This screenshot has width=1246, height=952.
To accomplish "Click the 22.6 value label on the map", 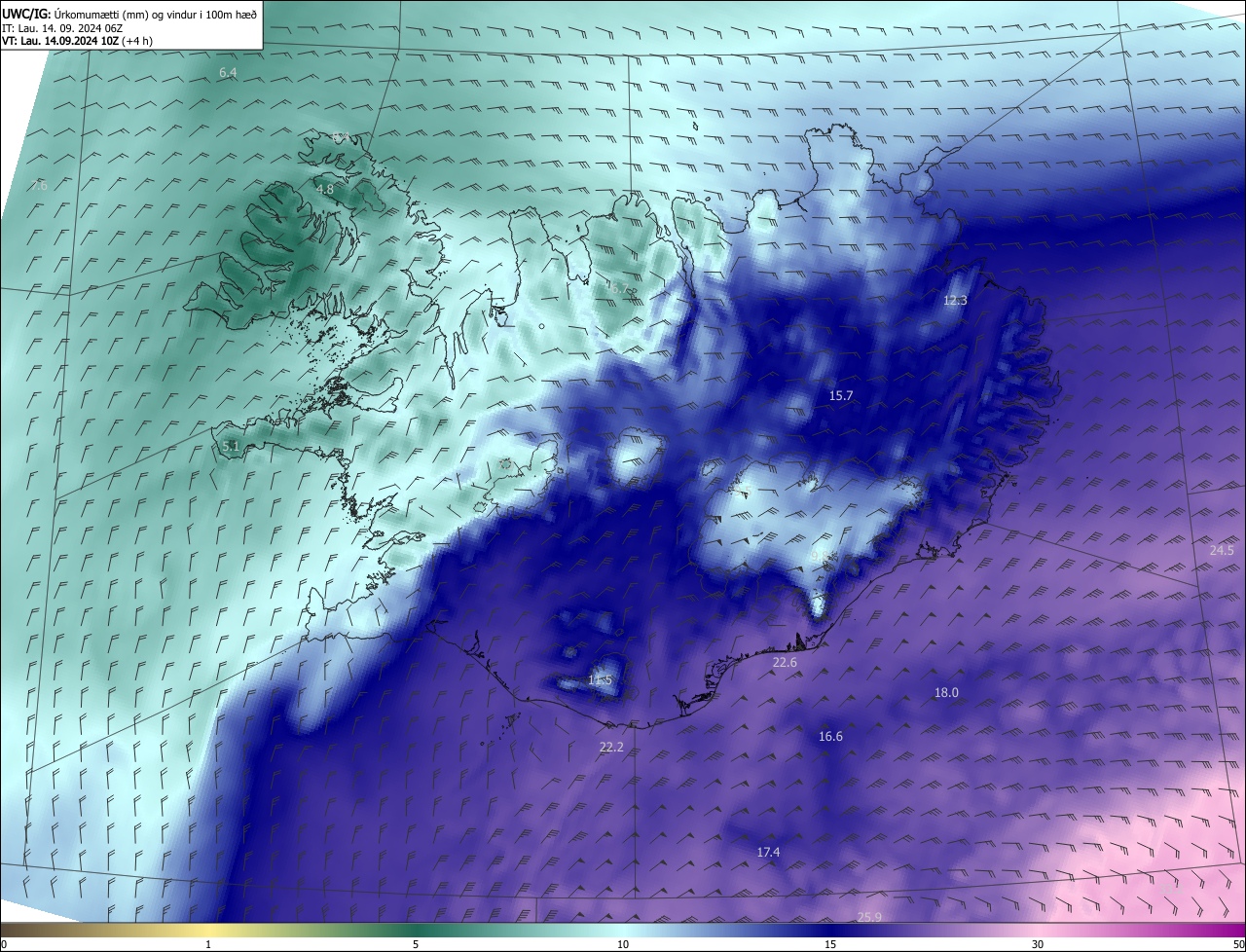I will click(x=785, y=662).
